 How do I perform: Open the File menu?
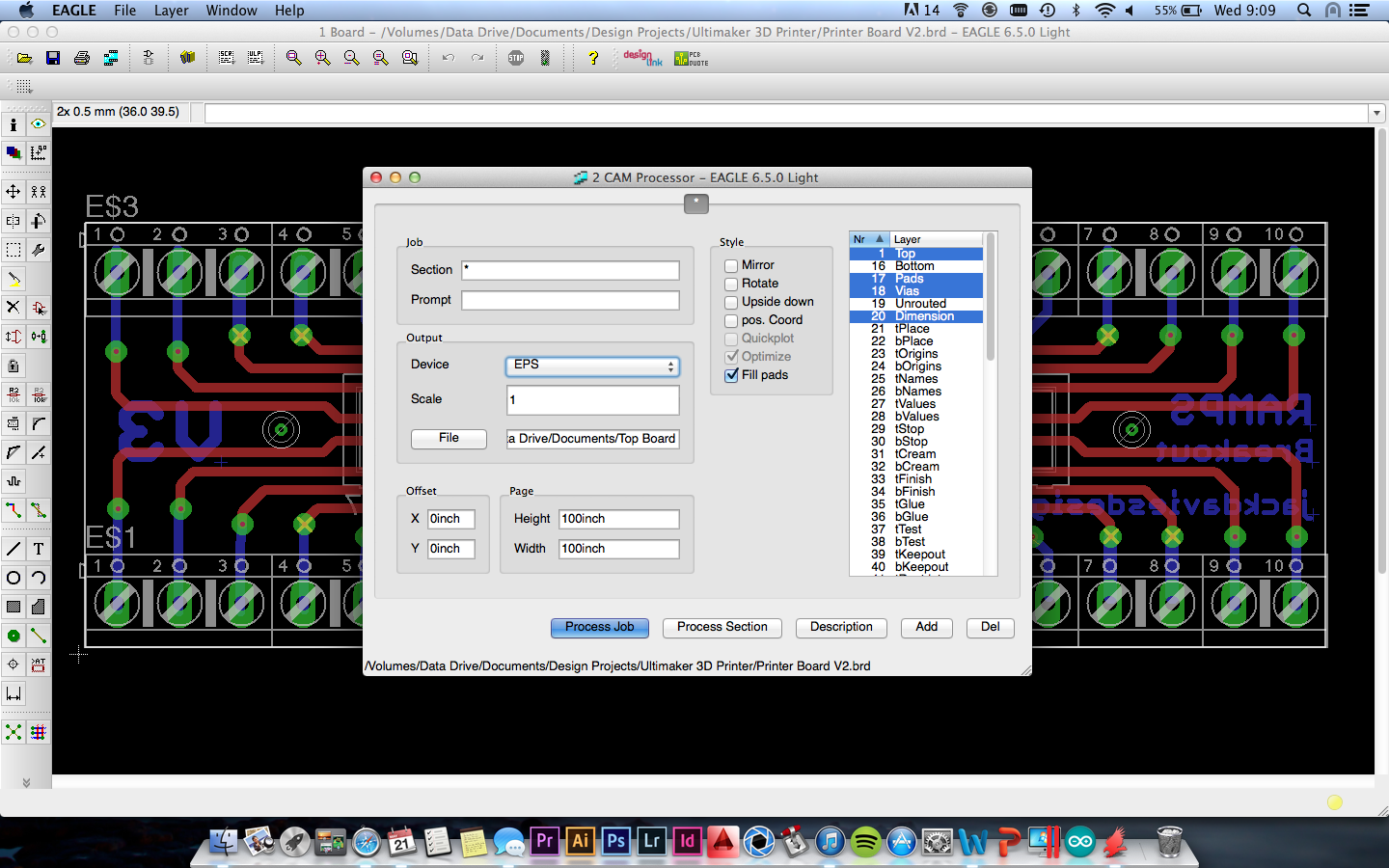pos(125,11)
